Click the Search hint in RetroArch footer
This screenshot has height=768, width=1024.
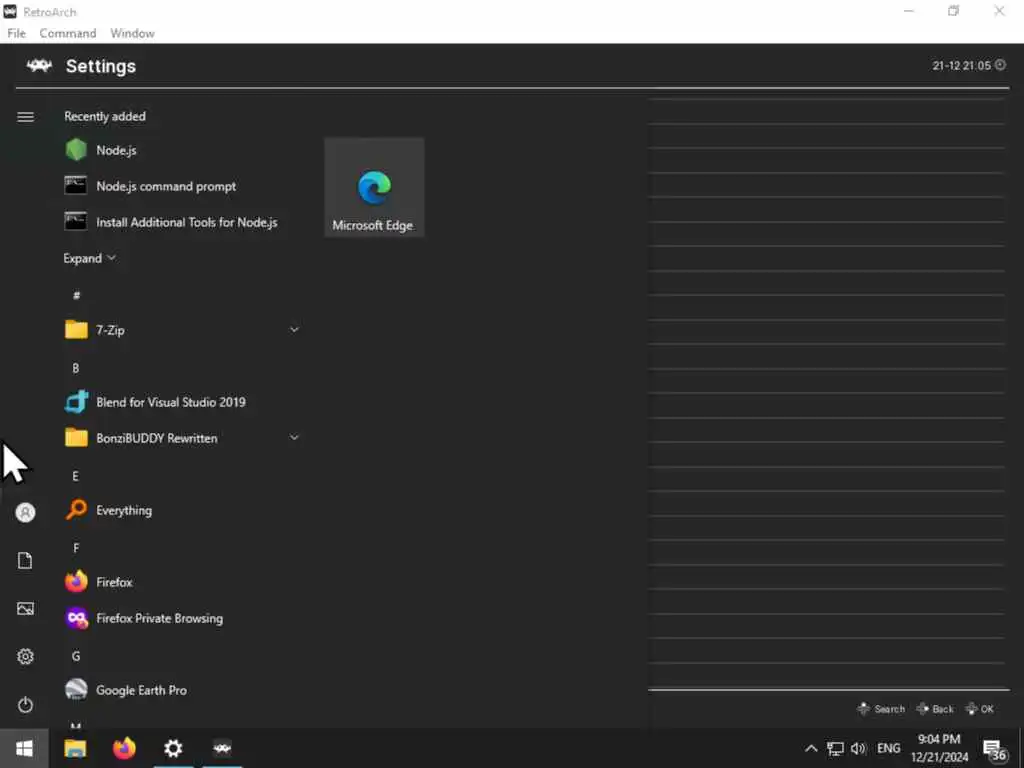tap(882, 709)
